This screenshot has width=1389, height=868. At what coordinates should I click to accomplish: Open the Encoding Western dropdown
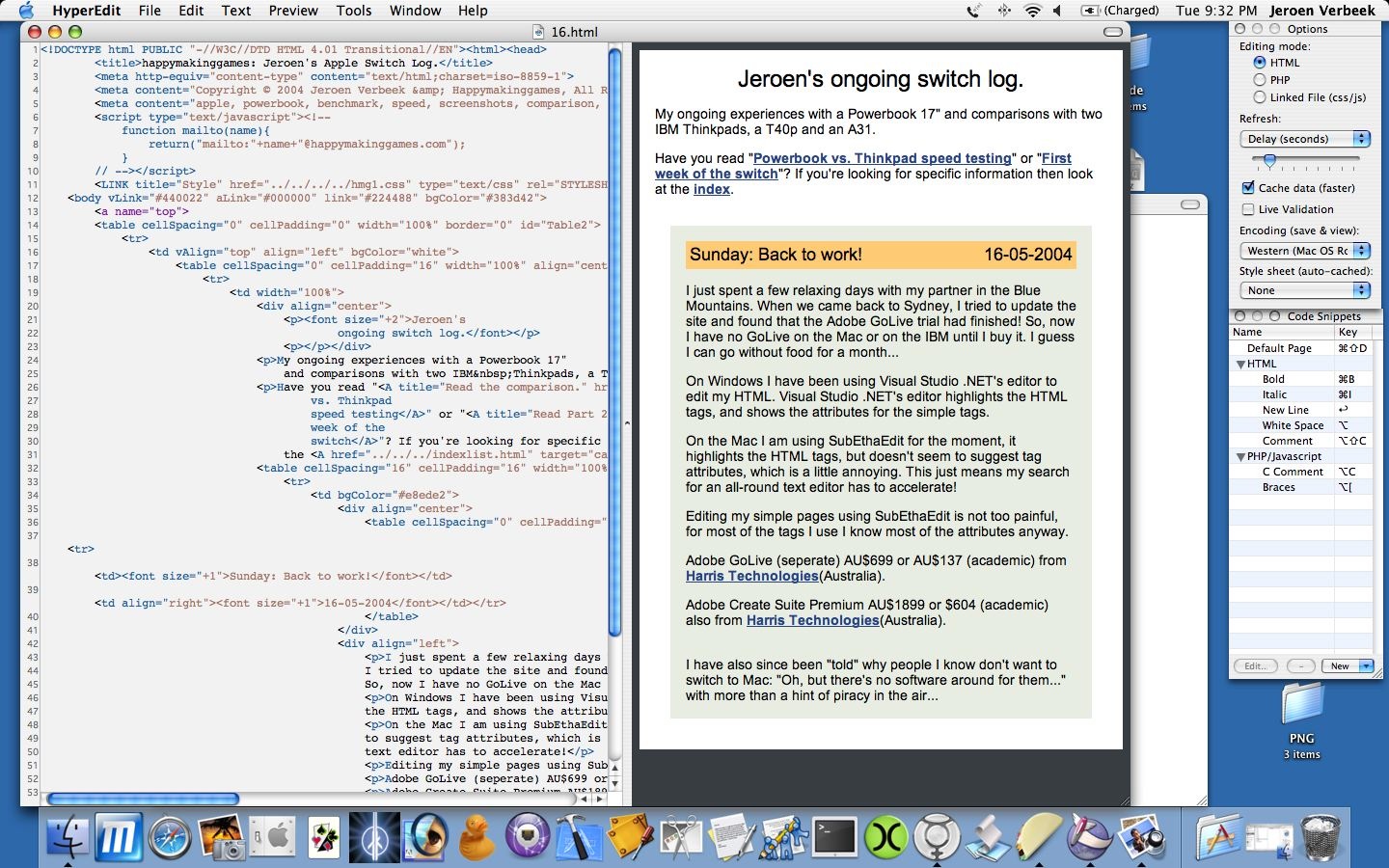[1305, 251]
